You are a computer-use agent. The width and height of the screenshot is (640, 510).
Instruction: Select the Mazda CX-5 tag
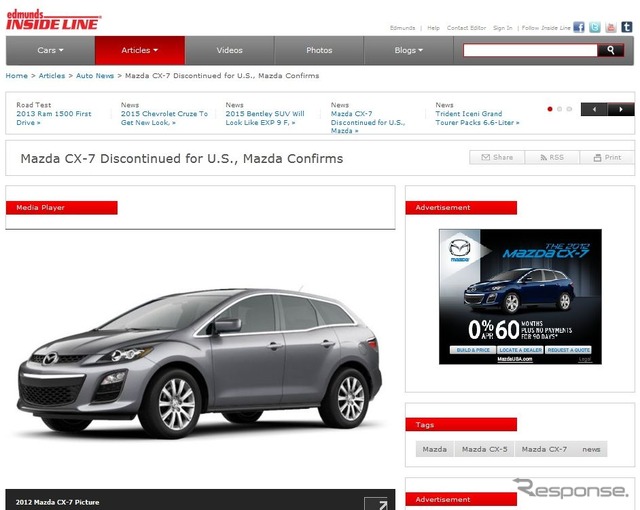coord(484,449)
